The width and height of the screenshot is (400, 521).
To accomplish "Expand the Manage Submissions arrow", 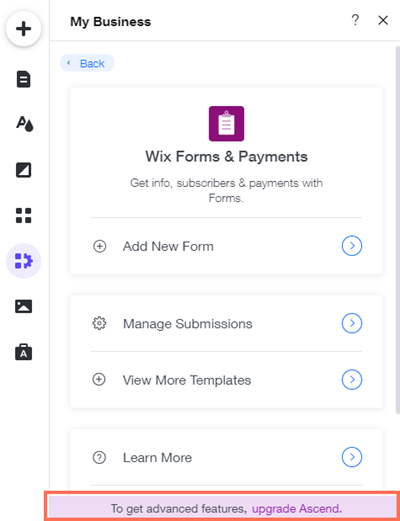I will [x=352, y=323].
